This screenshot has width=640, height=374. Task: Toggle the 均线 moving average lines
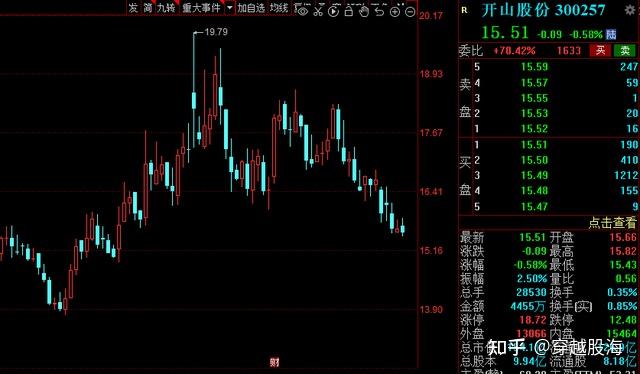279,8
